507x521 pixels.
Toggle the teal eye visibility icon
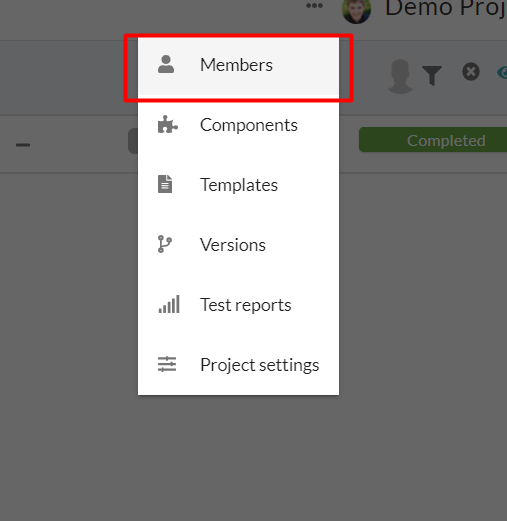point(502,72)
